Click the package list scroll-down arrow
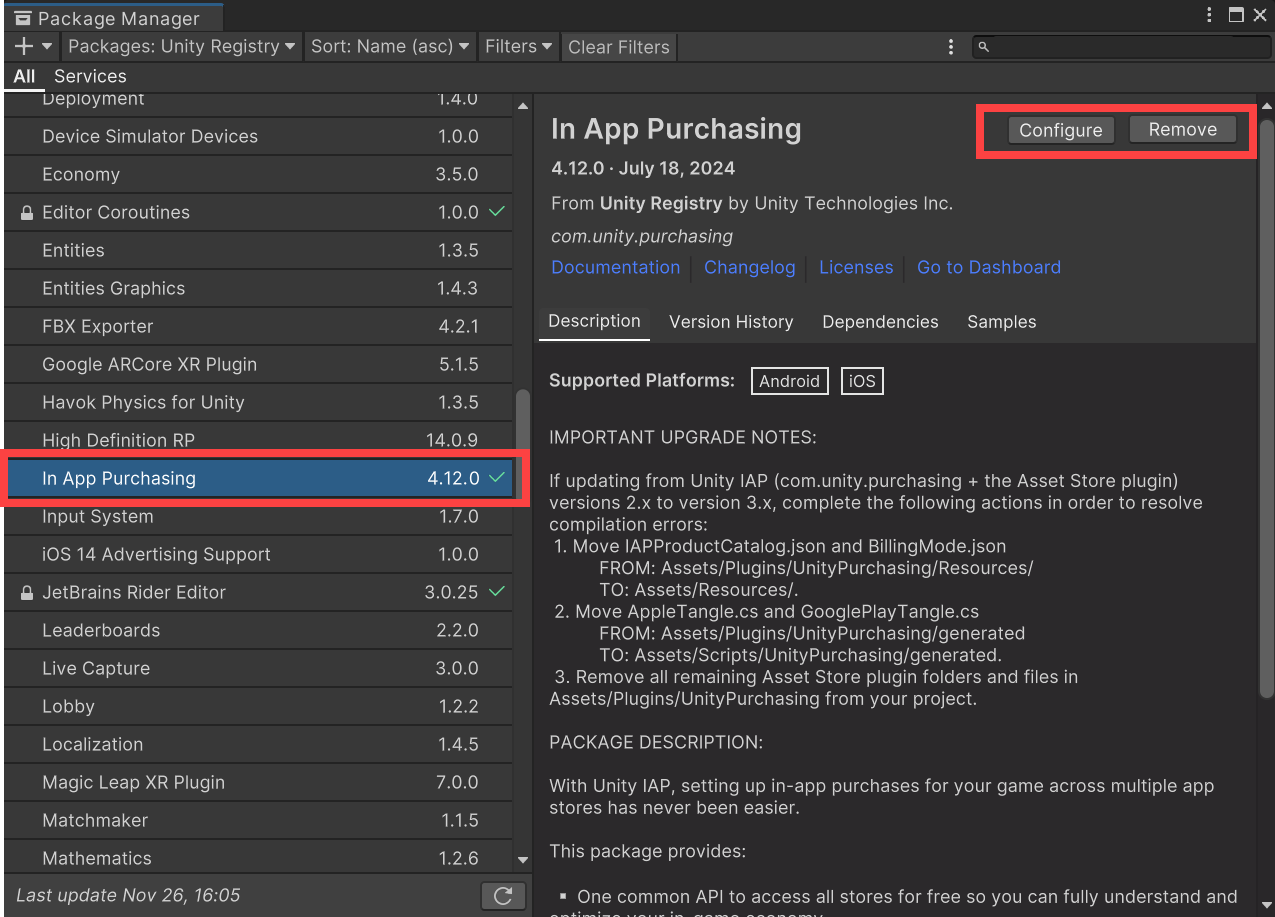This screenshot has width=1275, height=917. [522, 860]
